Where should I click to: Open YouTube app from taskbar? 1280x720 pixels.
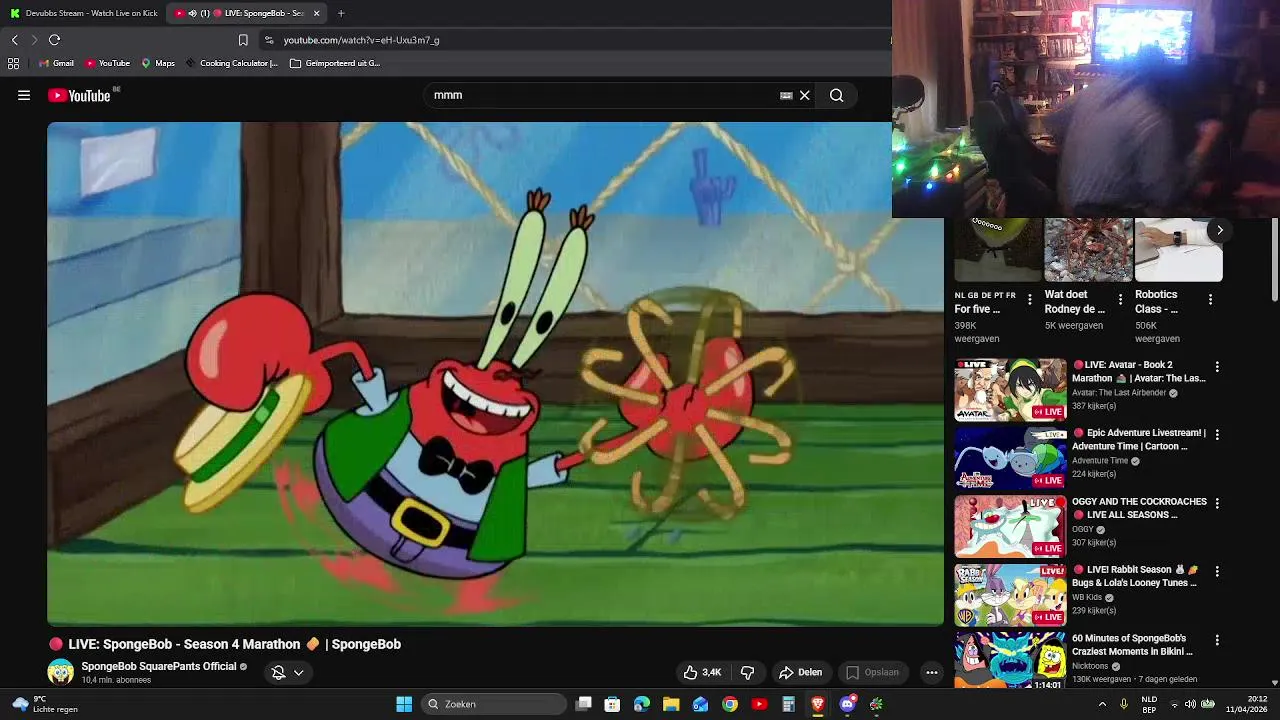(759, 704)
